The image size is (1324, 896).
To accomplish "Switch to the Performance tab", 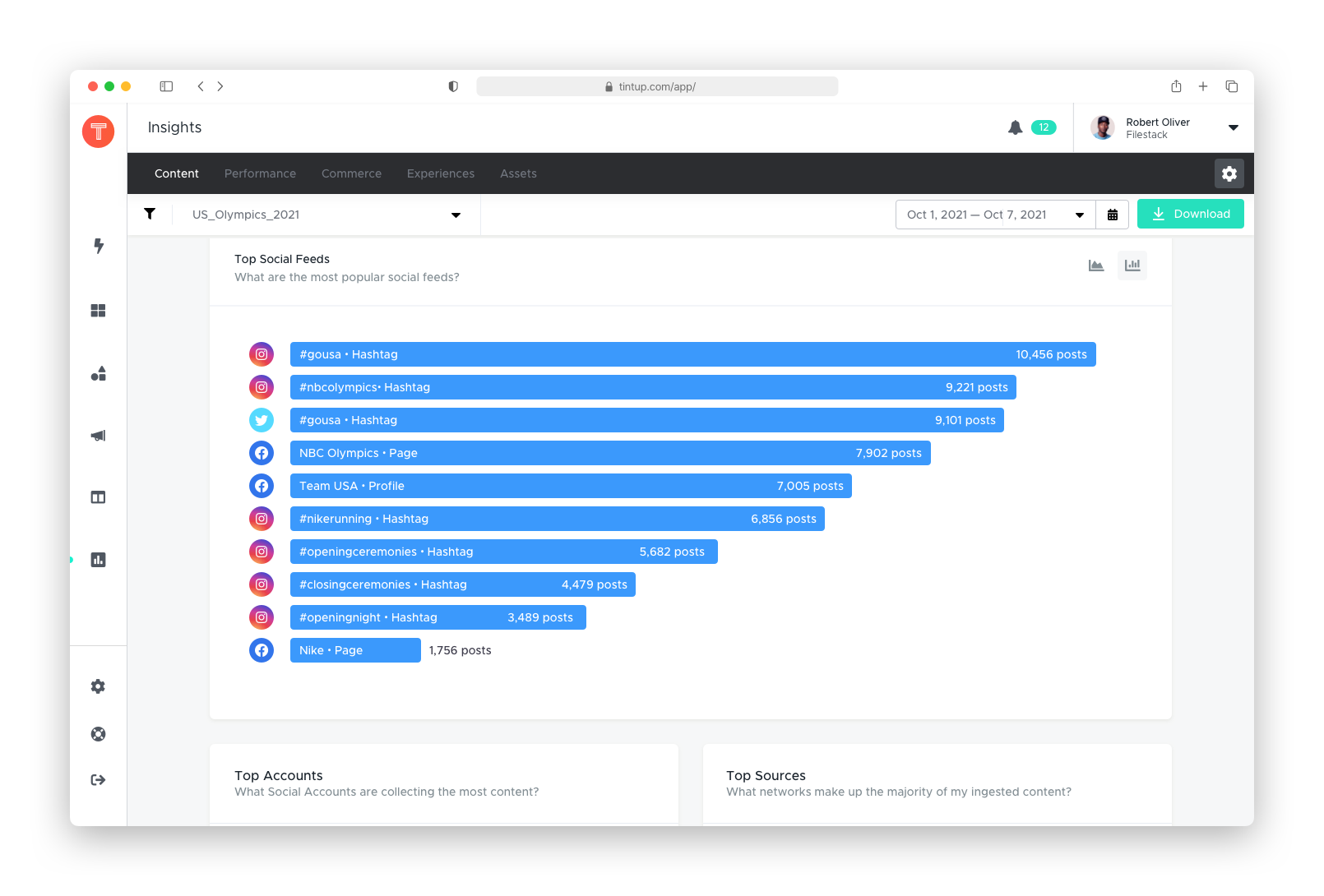I will [260, 173].
